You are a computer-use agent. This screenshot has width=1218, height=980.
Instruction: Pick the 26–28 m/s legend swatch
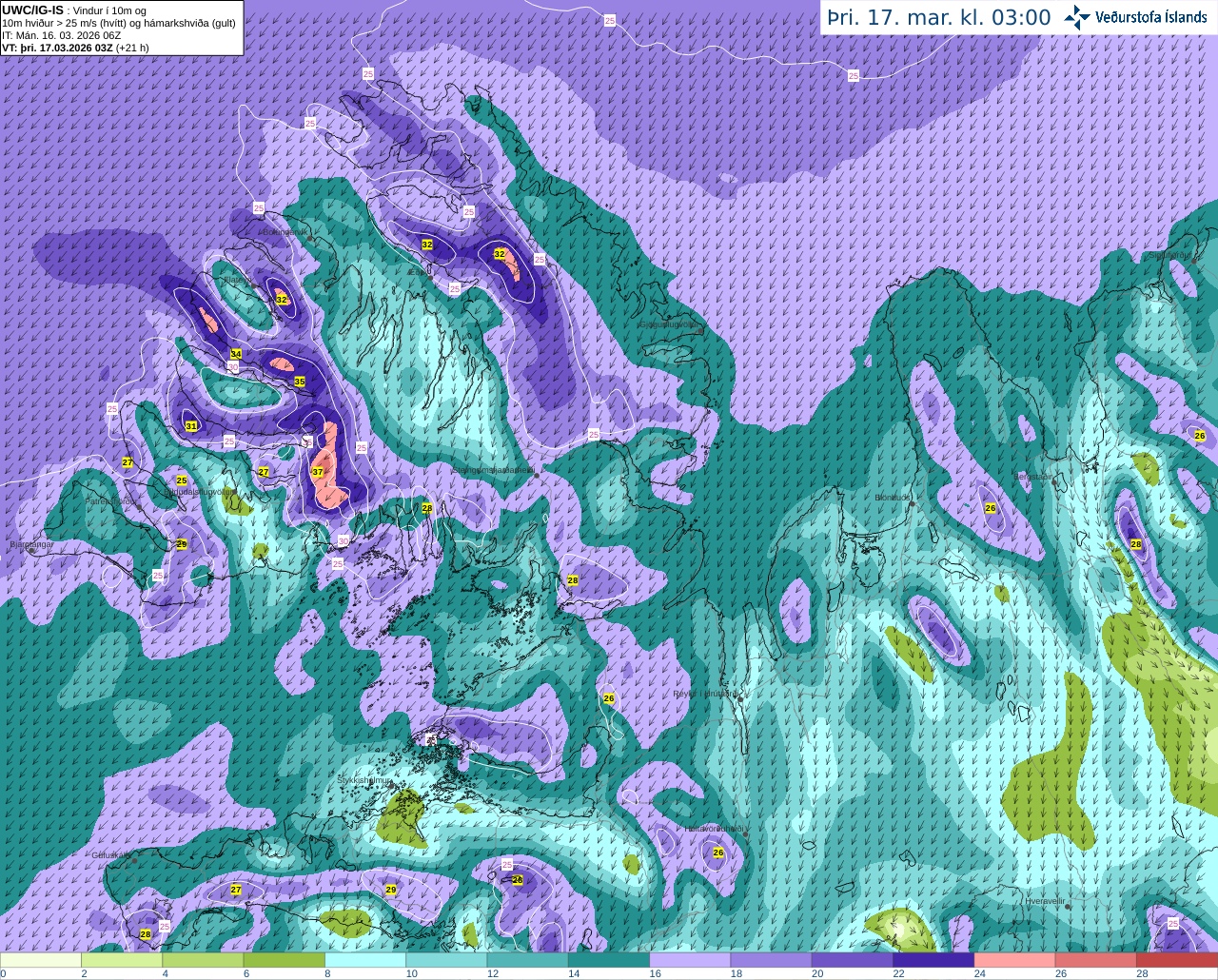tap(1096, 959)
